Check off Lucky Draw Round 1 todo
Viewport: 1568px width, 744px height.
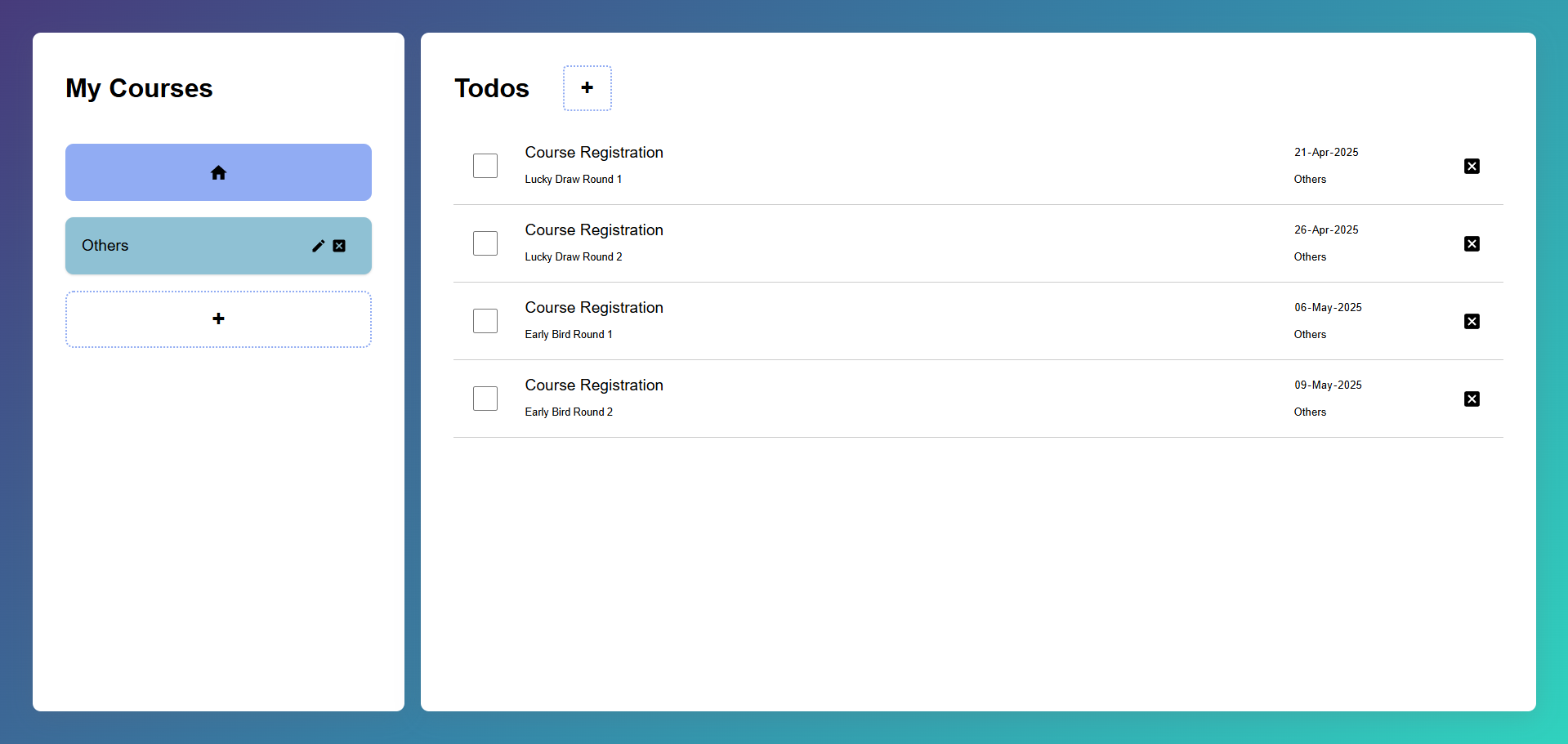(x=485, y=166)
